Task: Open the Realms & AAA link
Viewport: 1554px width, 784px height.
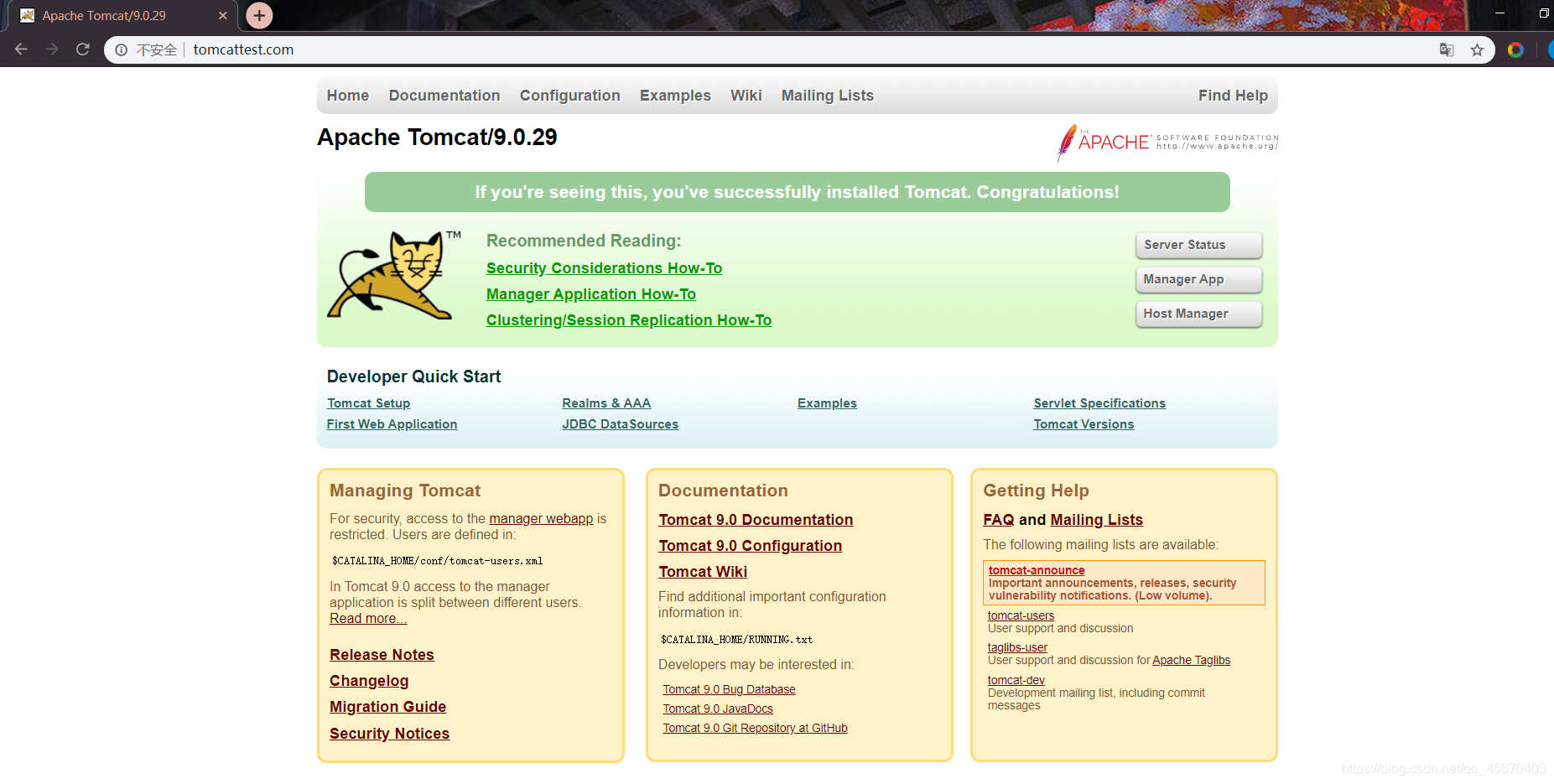Action: tap(606, 403)
